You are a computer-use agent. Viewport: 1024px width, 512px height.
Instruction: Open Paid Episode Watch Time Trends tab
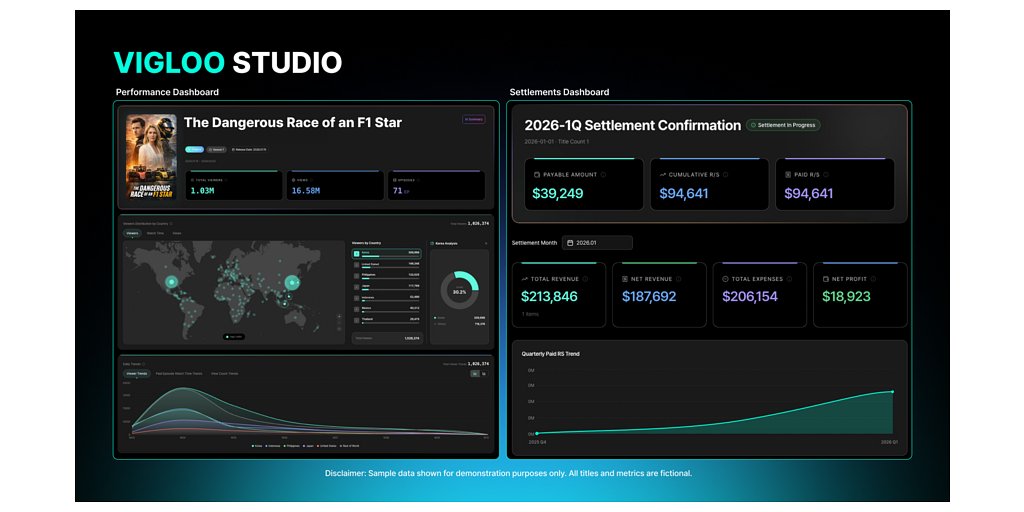179,374
